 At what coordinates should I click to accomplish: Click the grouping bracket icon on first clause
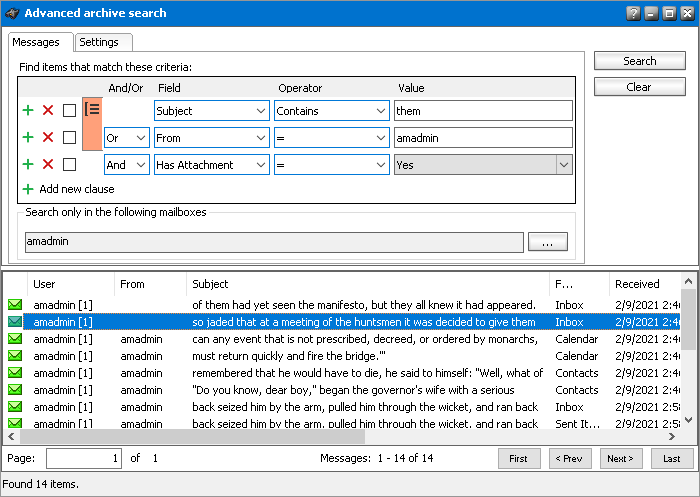point(92,110)
